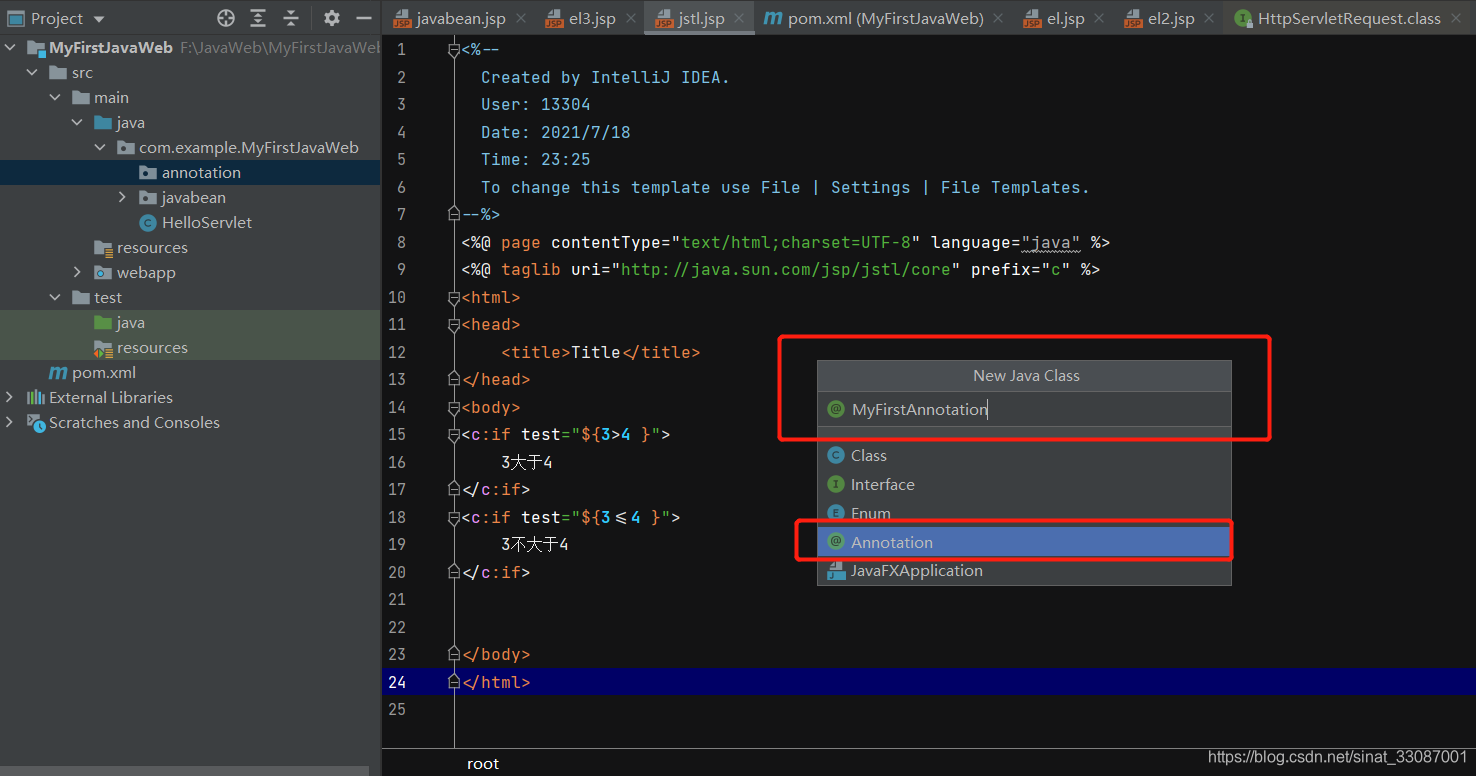
Task: Expand the webapp folder
Action: point(77,272)
